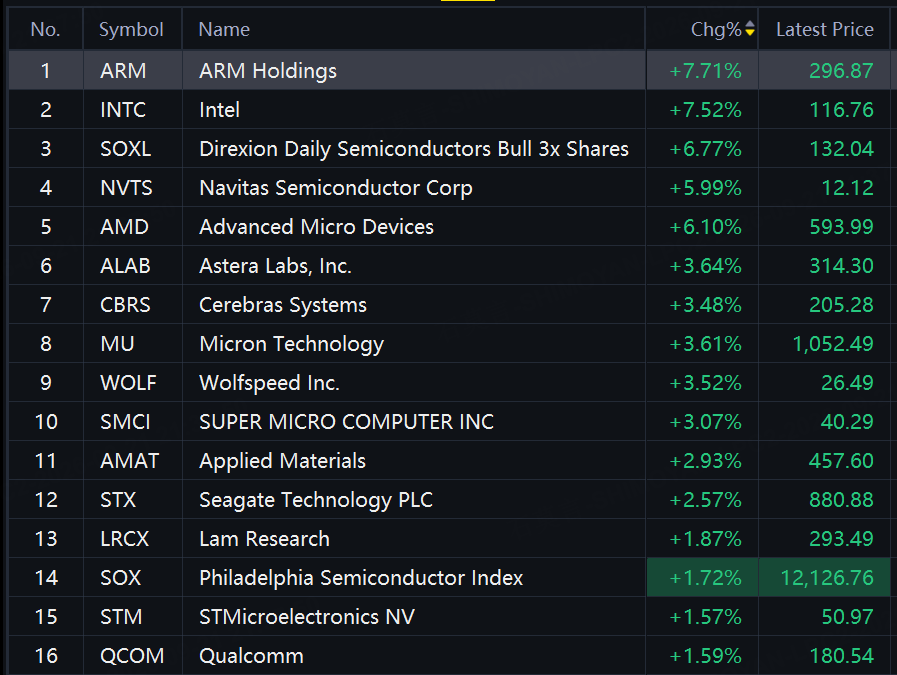Click the WOLF ticker symbol

pyautogui.click(x=128, y=383)
